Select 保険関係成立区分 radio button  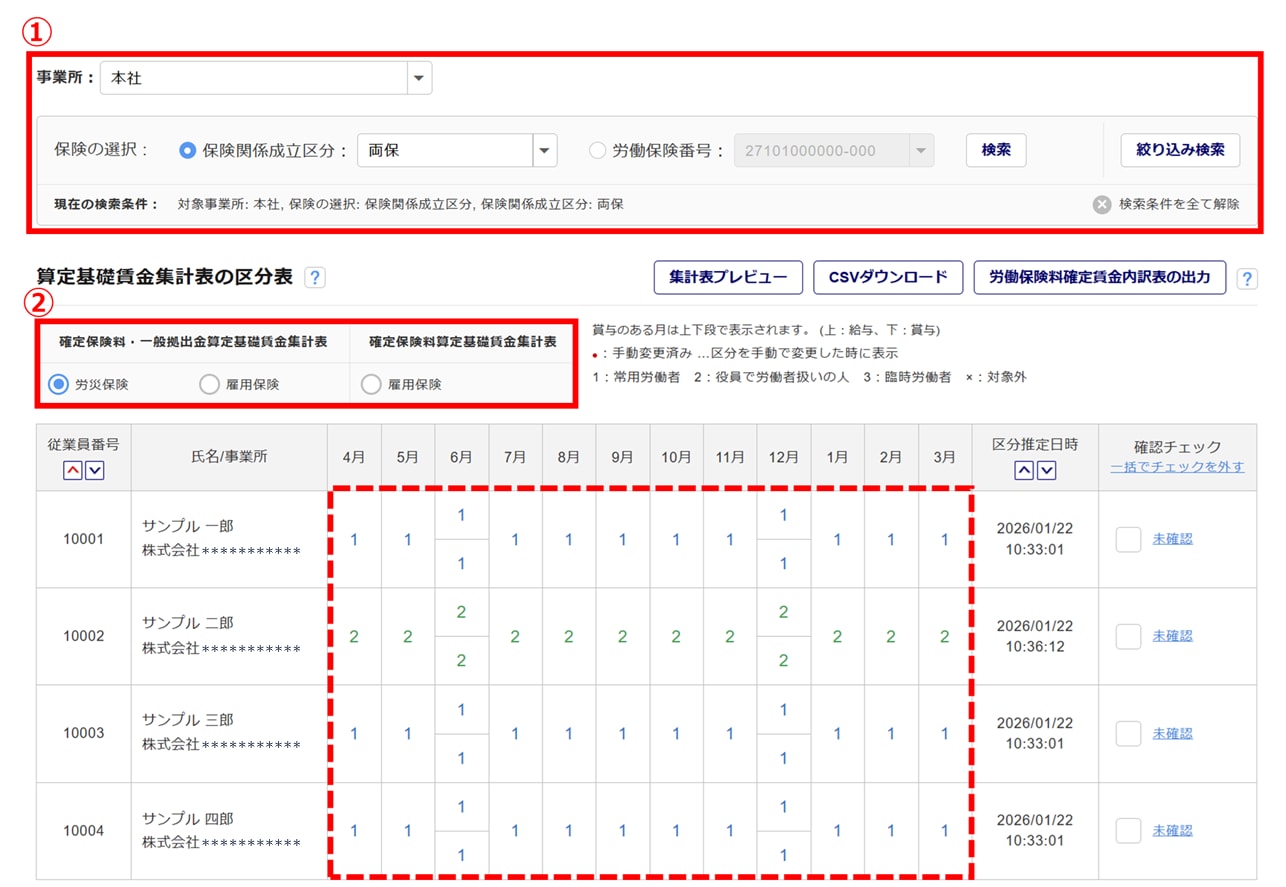(186, 151)
